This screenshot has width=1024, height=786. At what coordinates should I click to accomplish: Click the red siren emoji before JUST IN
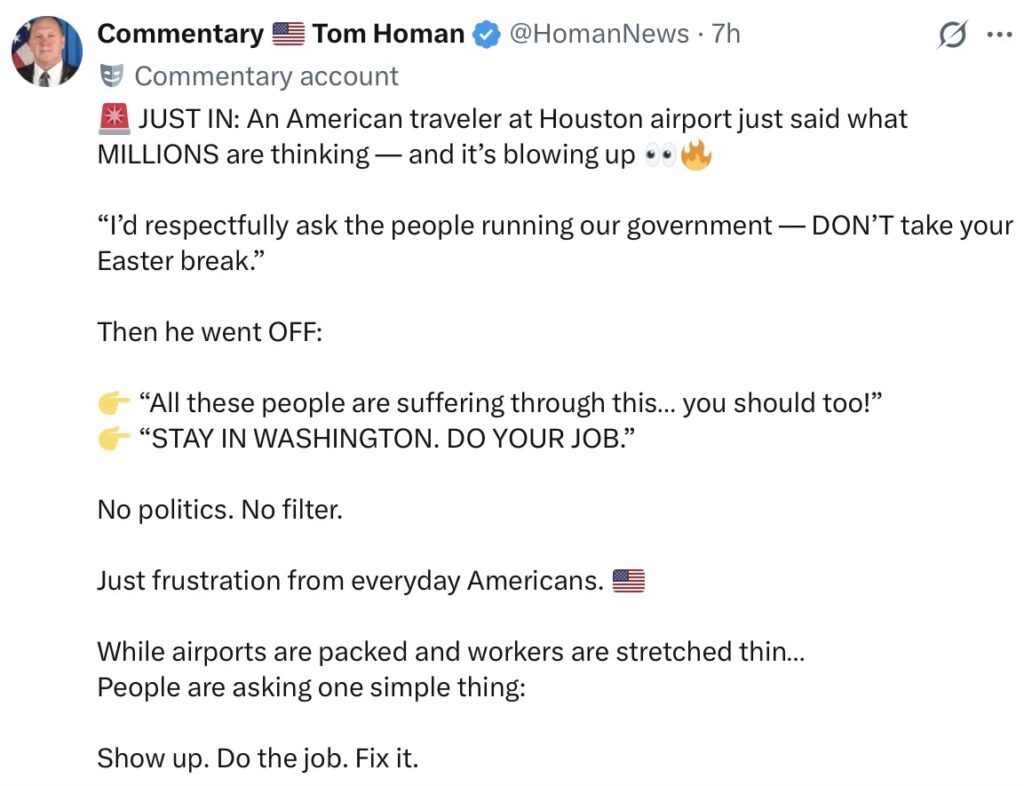pos(113,119)
